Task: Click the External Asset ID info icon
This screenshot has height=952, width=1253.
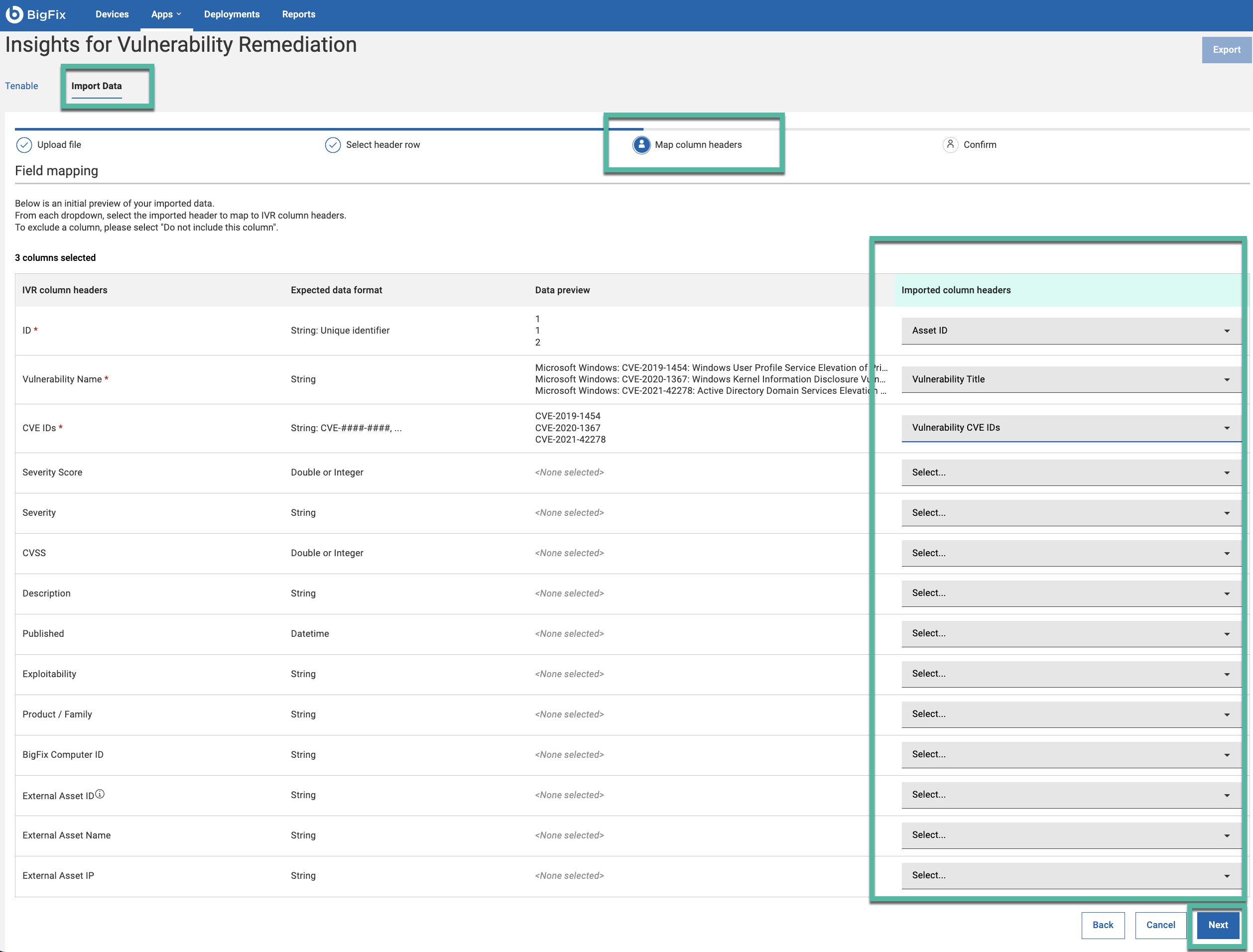Action: [100, 794]
